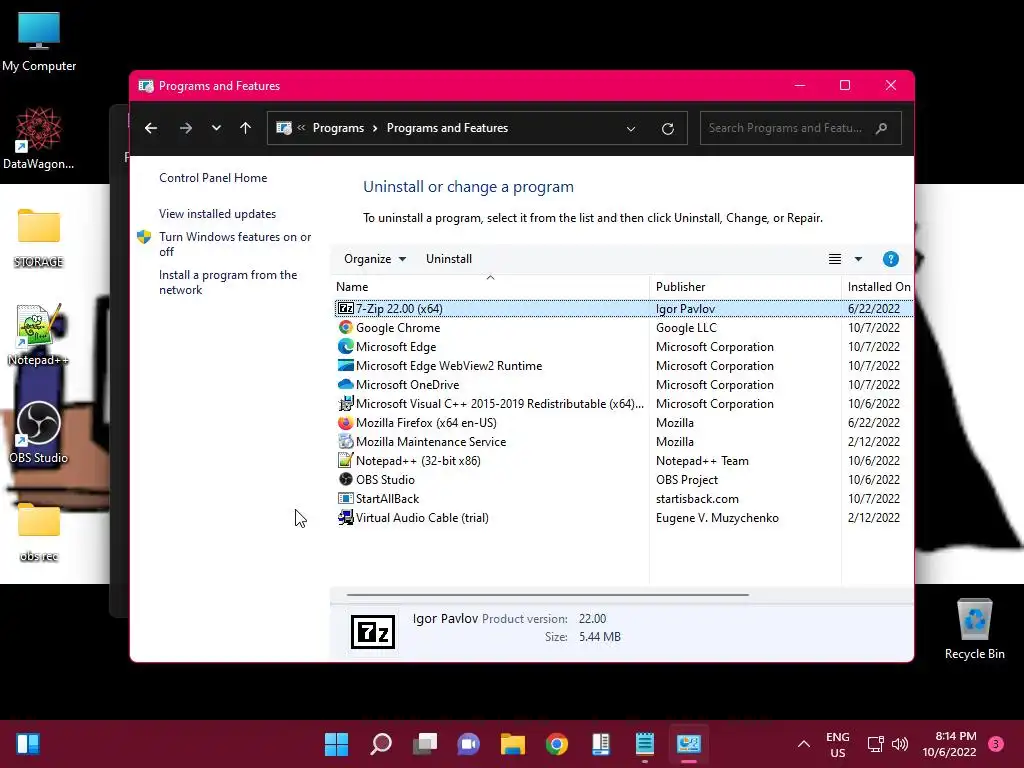The image size is (1024, 768).
Task: Refresh the Programs and Features view
Action: [667, 129]
